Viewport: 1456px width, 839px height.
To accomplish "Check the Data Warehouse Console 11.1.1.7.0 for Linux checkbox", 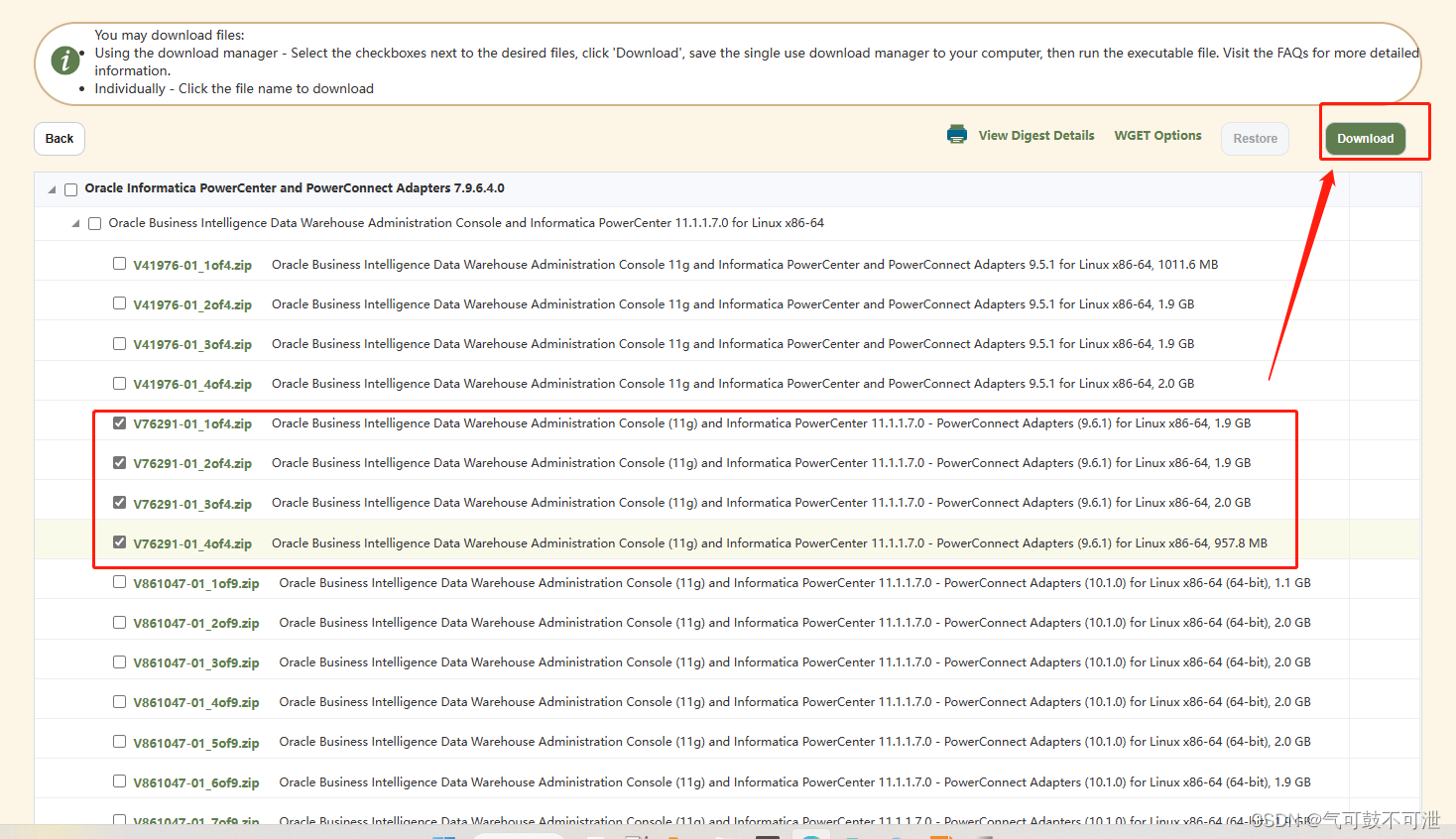I will click(94, 224).
